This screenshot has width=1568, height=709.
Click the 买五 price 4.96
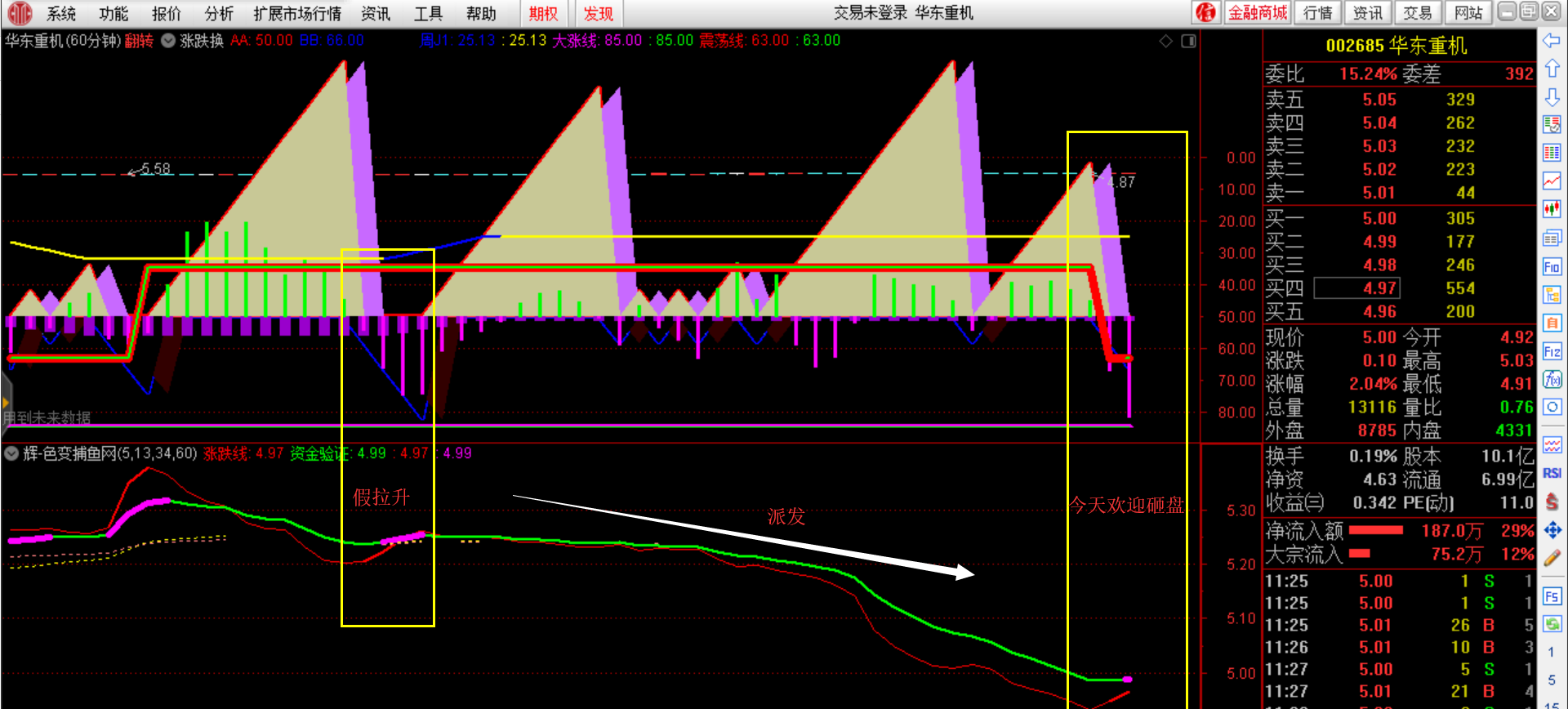(1379, 312)
